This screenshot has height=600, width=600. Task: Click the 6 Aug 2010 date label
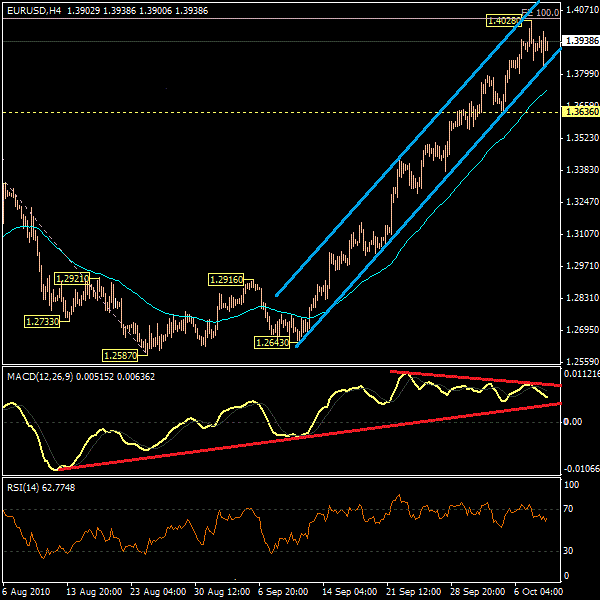pos(27,591)
